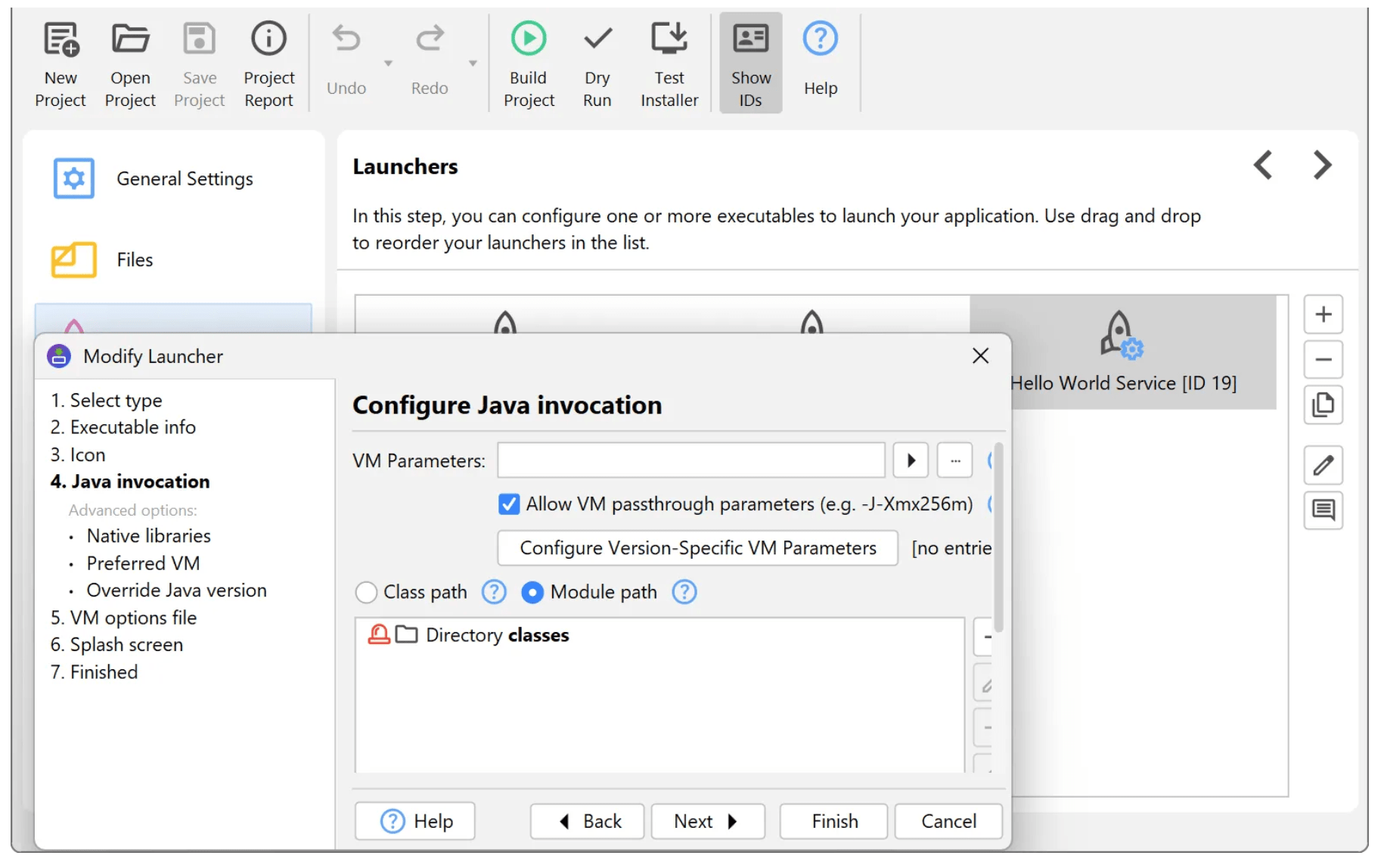Screen dimensions: 1384x868
Task: Open Preferred VM advanced option
Action: [143, 563]
